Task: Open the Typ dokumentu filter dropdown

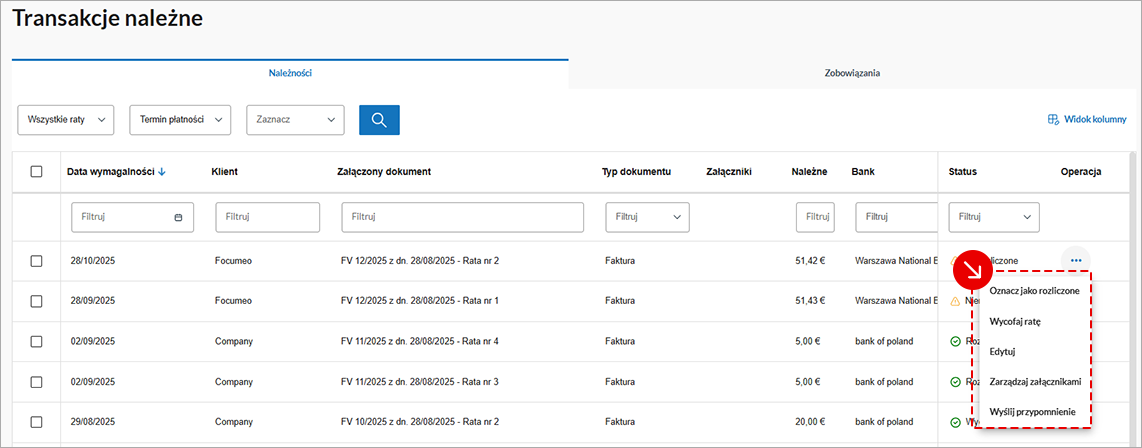Action: click(647, 217)
